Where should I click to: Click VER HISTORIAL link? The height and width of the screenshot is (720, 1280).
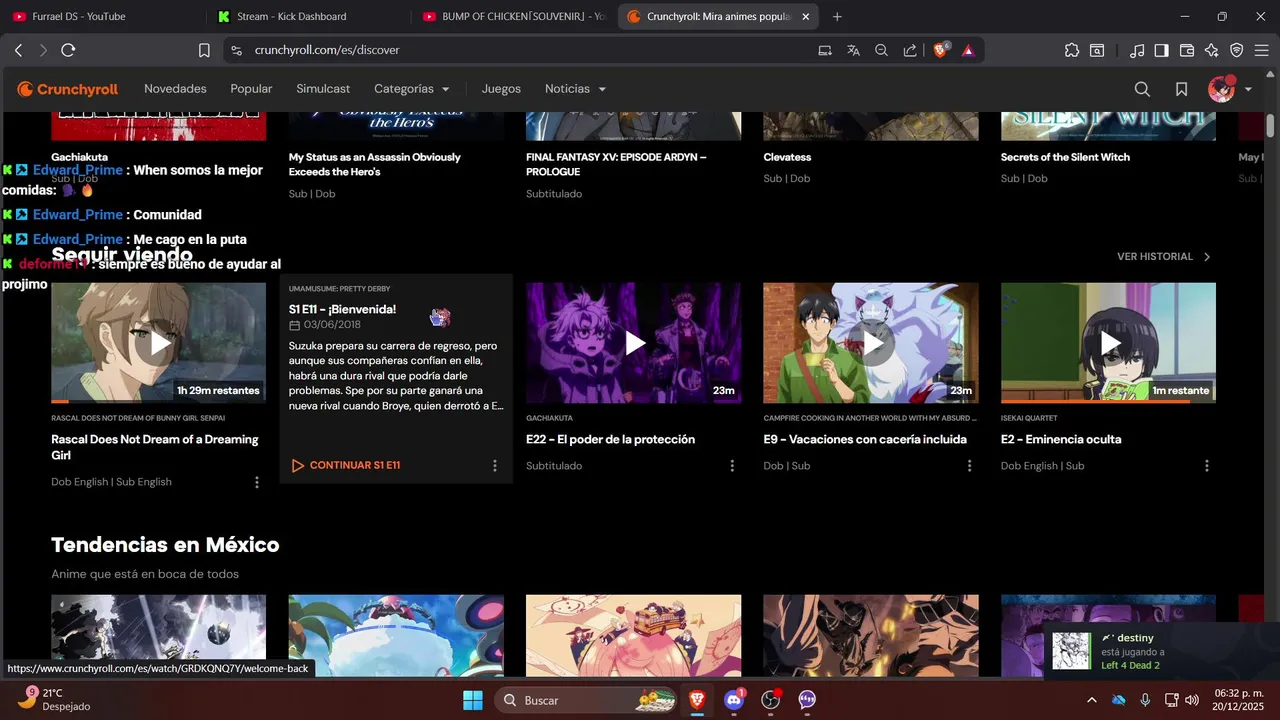coord(1164,257)
